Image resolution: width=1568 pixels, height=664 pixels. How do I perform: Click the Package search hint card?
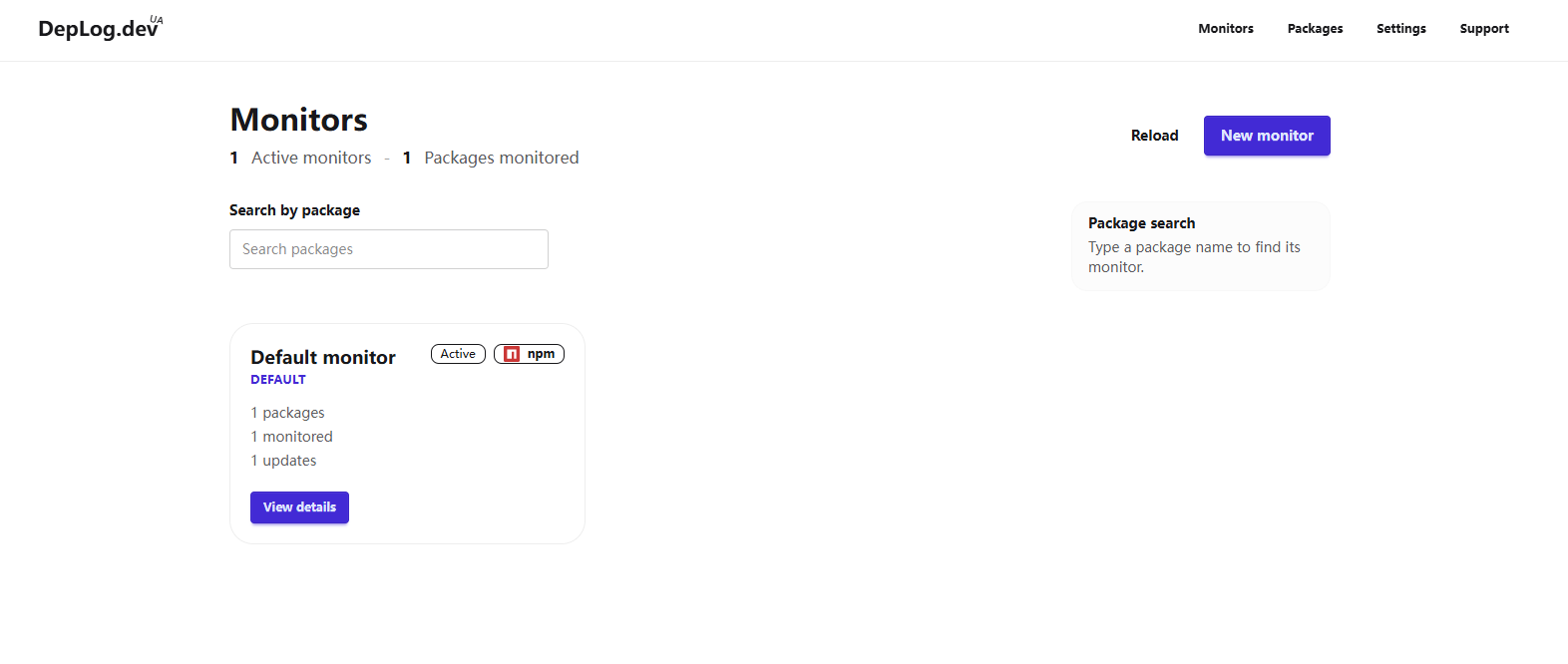1200,246
